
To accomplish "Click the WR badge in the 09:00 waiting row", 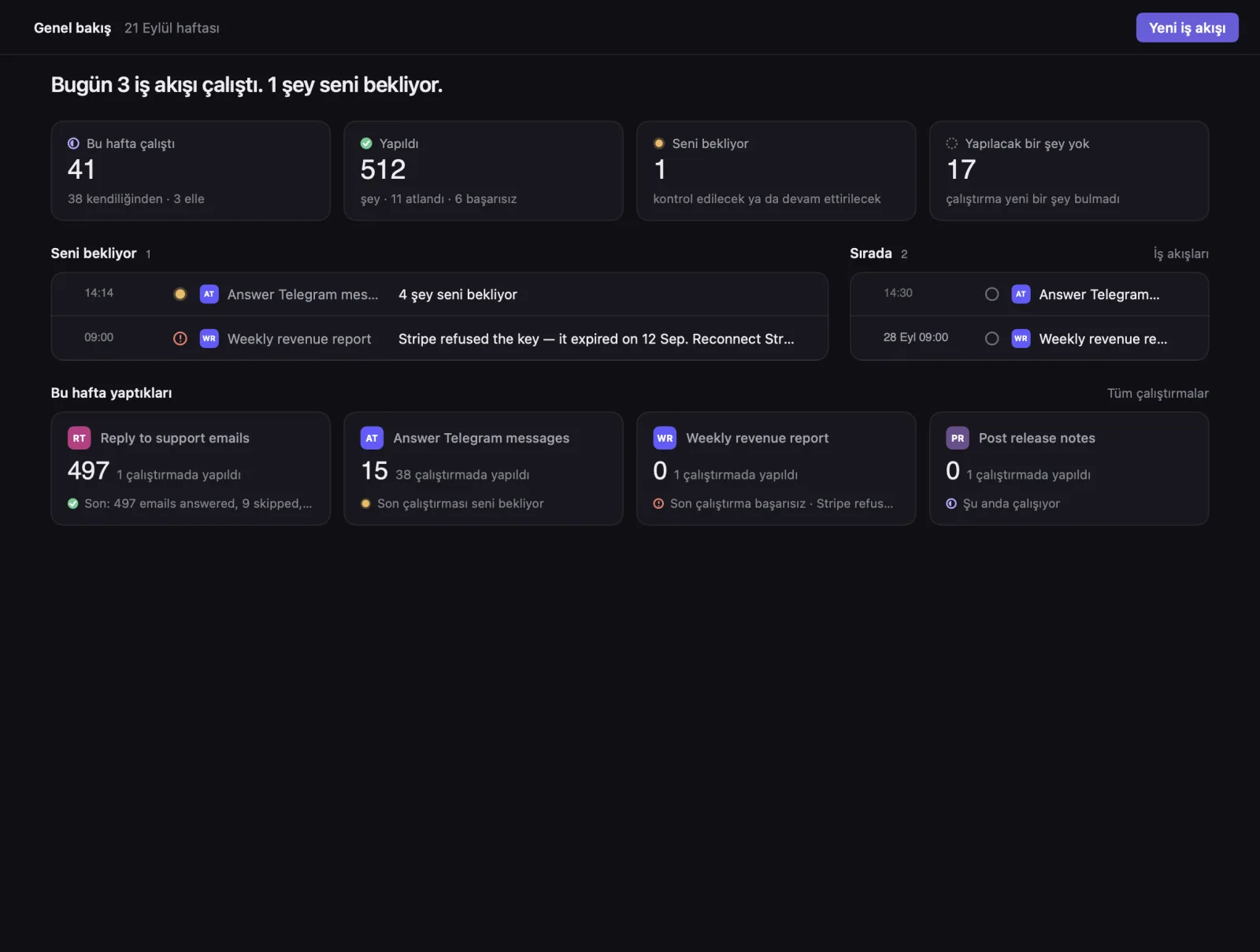I will coord(209,339).
